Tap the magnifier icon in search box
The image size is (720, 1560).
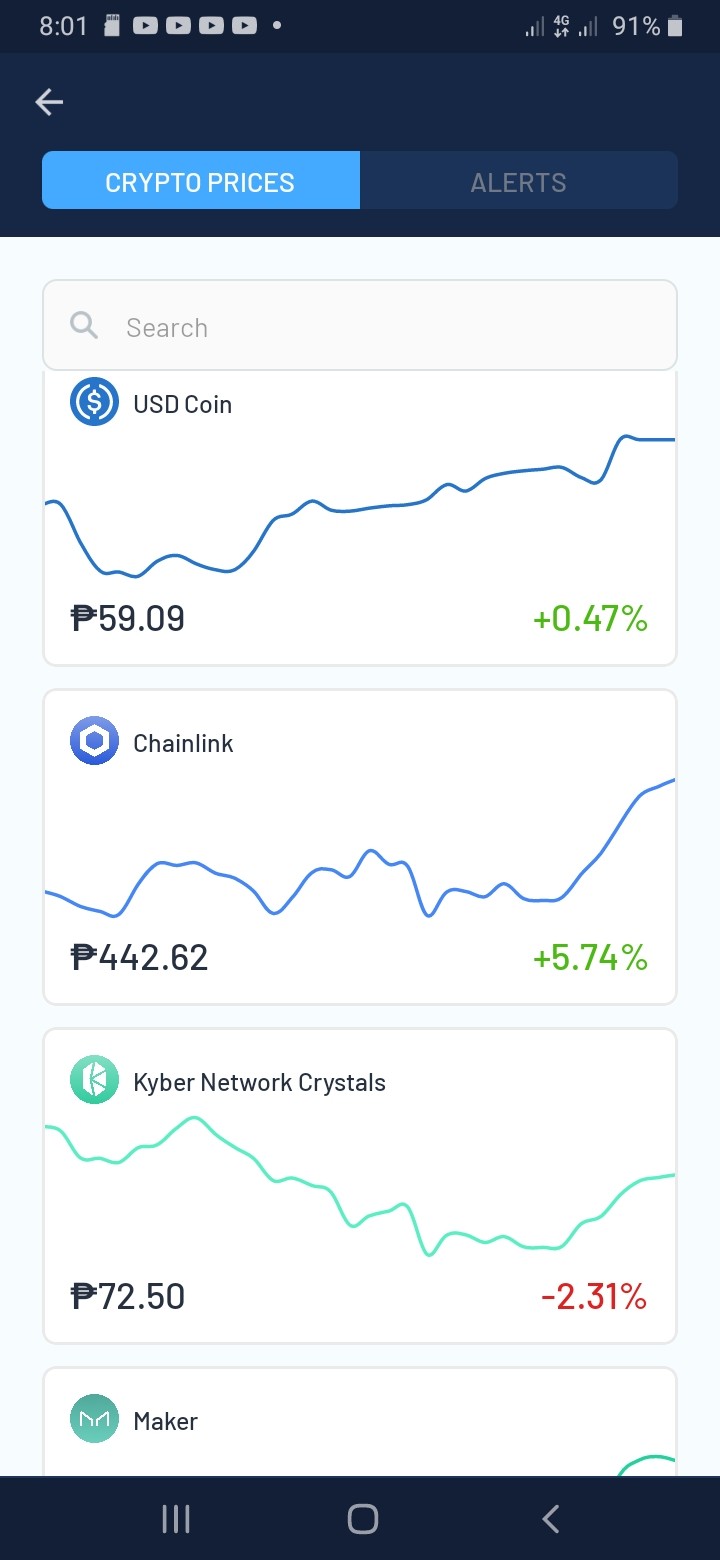click(x=84, y=326)
